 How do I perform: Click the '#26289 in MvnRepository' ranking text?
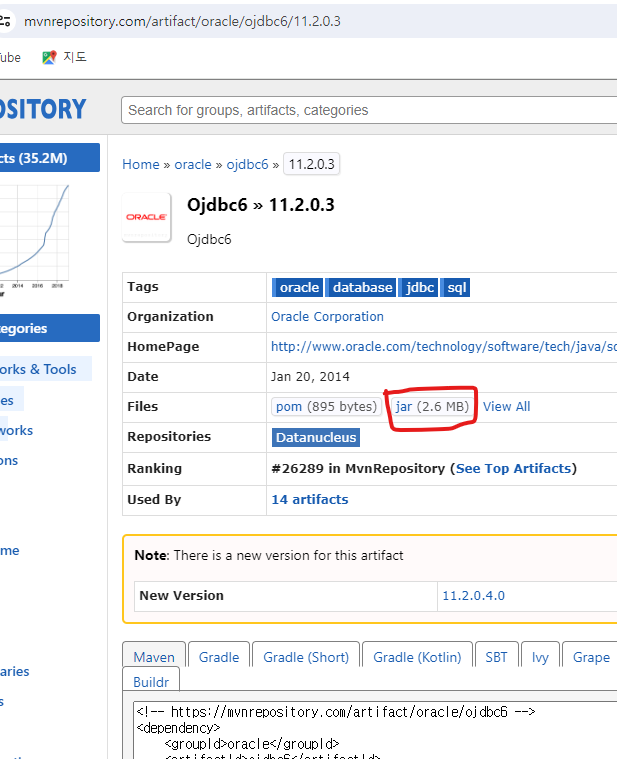358,469
